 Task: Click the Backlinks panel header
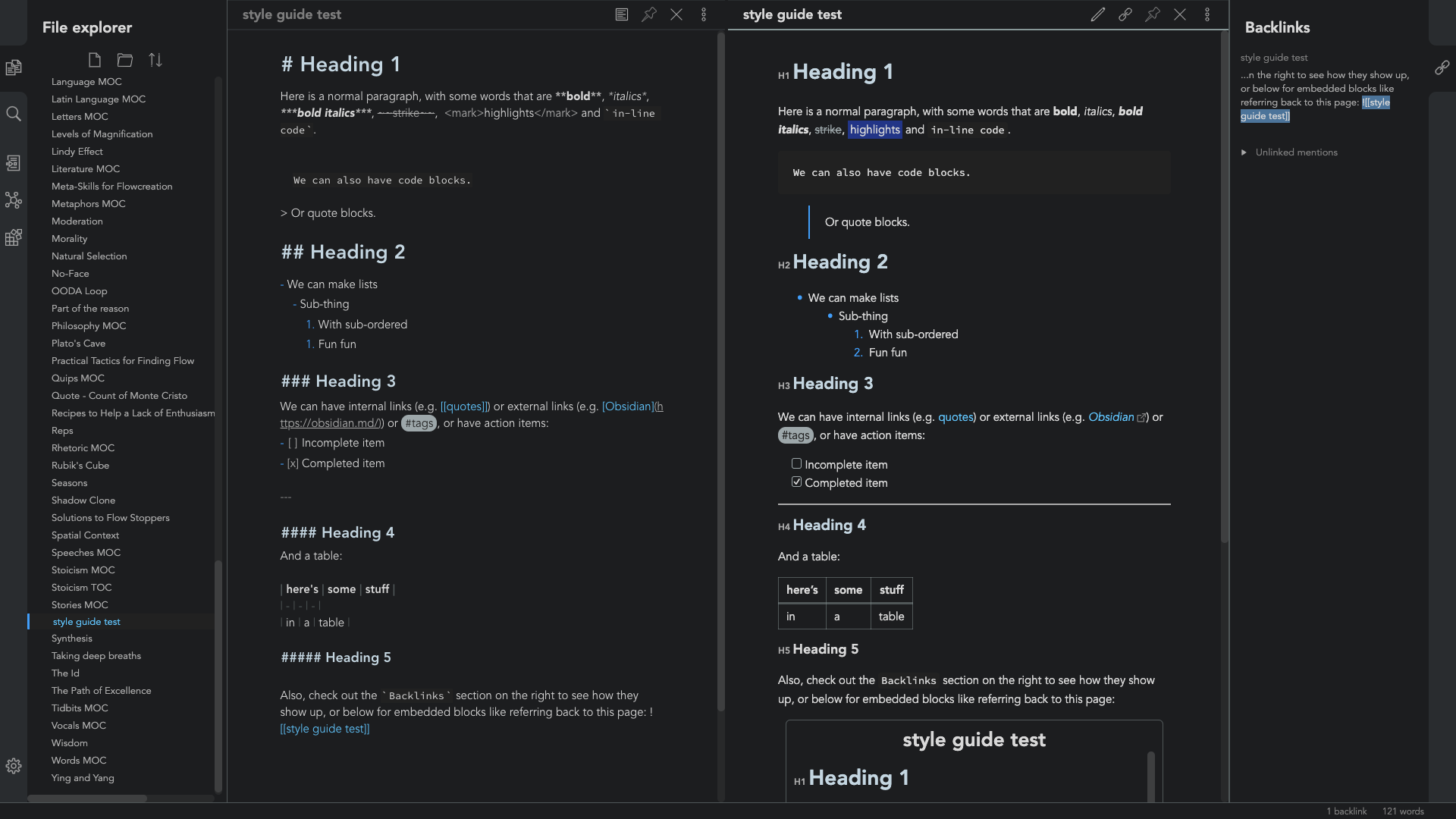coord(1277,27)
